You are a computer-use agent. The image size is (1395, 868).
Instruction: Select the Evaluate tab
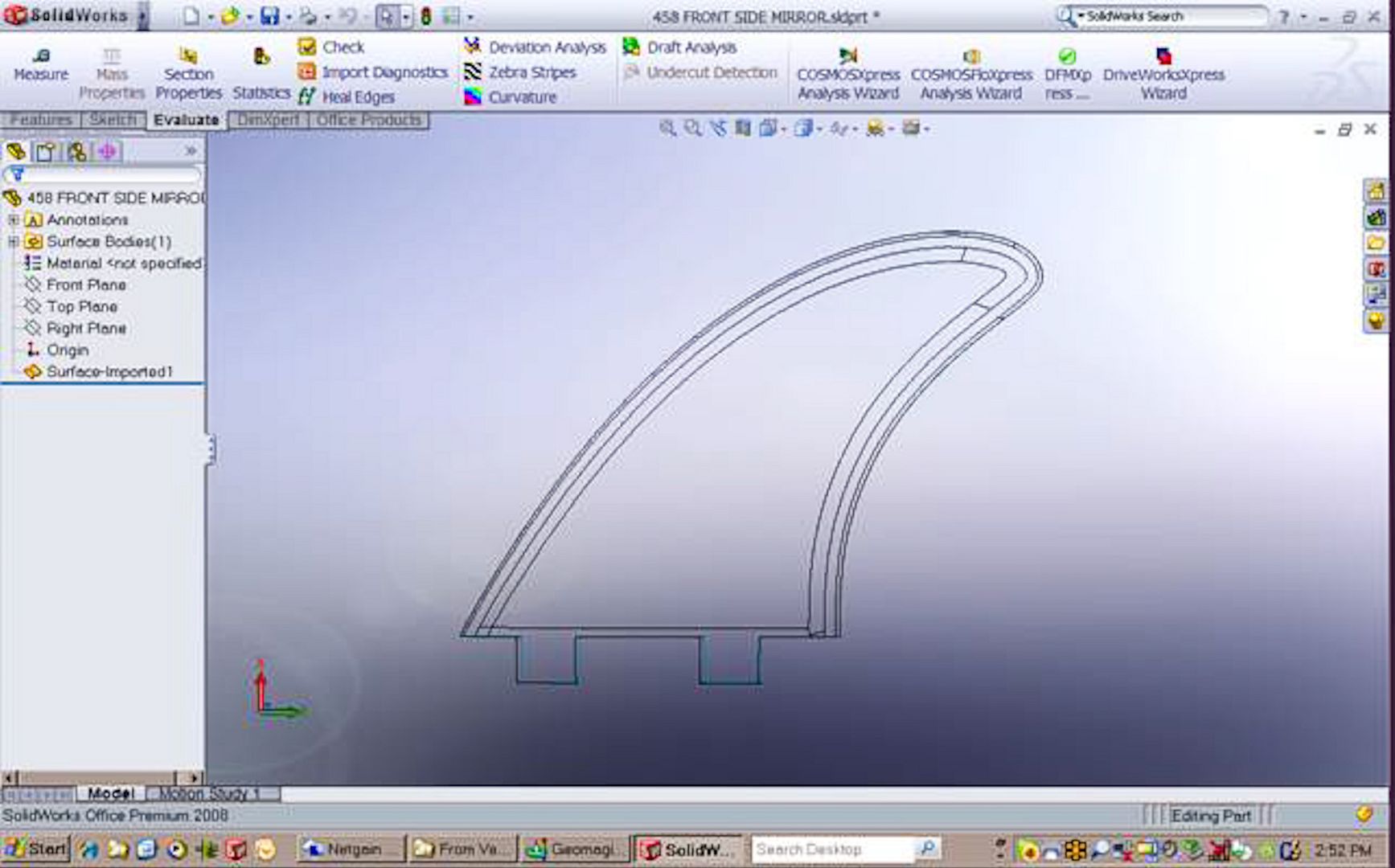[x=187, y=120]
